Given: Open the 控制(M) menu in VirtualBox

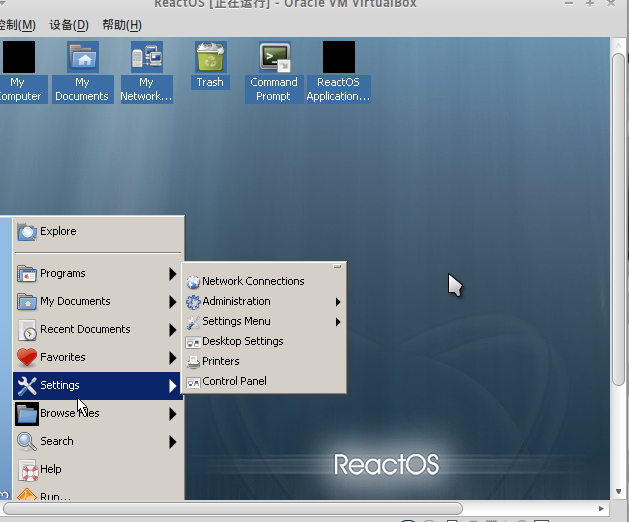Looking at the screenshot, I should [17, 25].
